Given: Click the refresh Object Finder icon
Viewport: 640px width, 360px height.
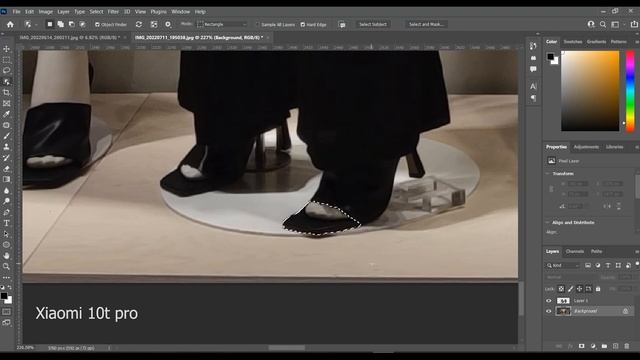Looking at the screenshot, I should click(139, 24).
